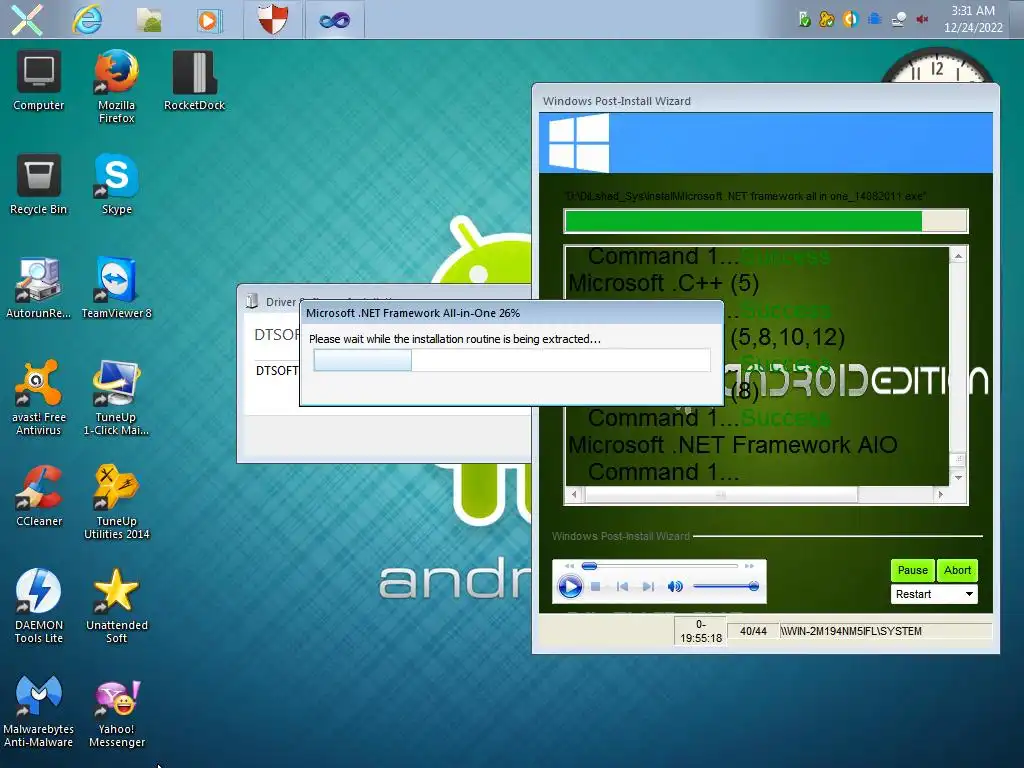
Task: Open the taskbar clock showing 3:31 AM
Action: (x=973, y=19)
